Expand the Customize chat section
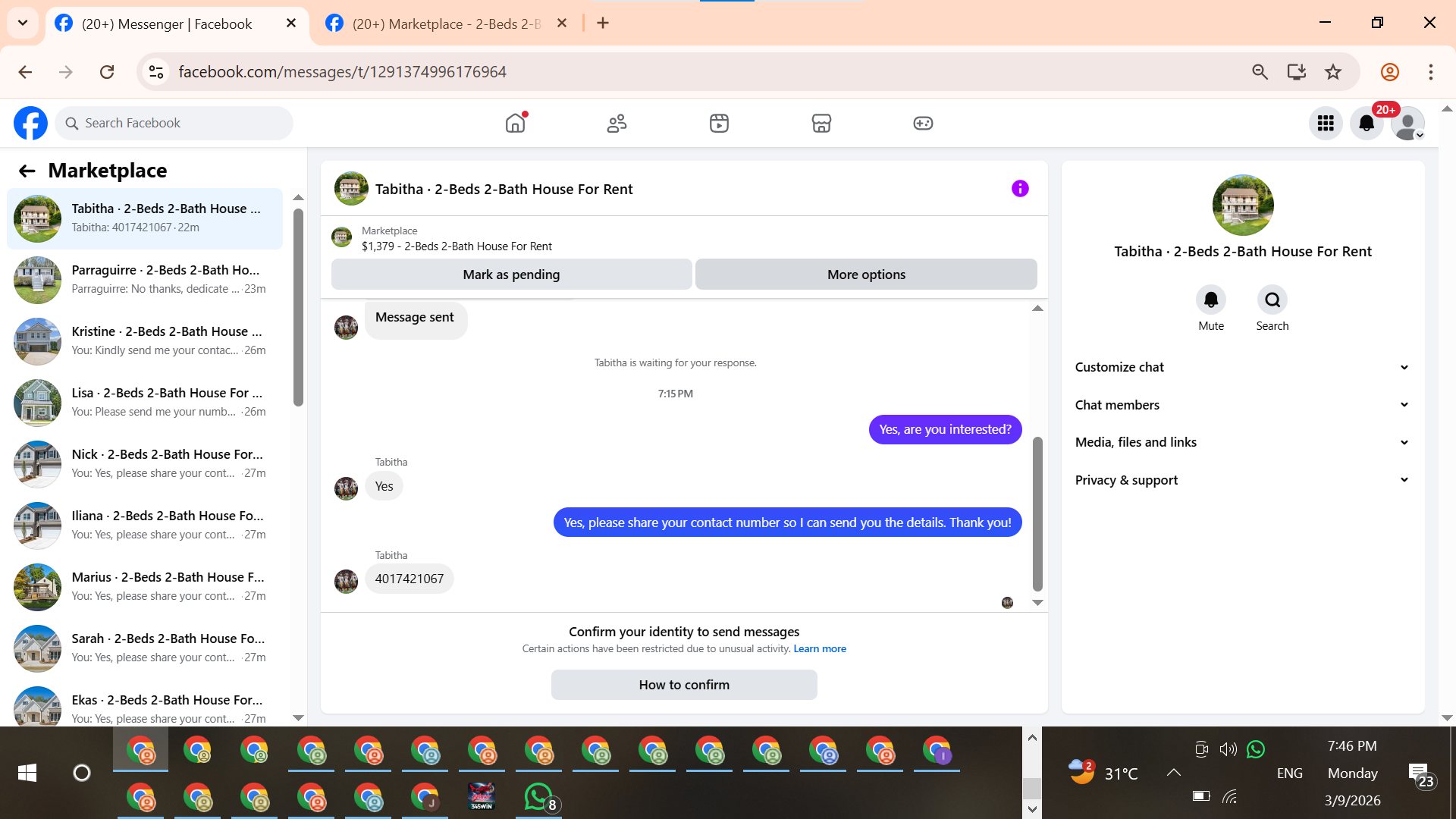Image resolution: width=1456 pixels, height=819 pixels. click(x=1241, y=367)
